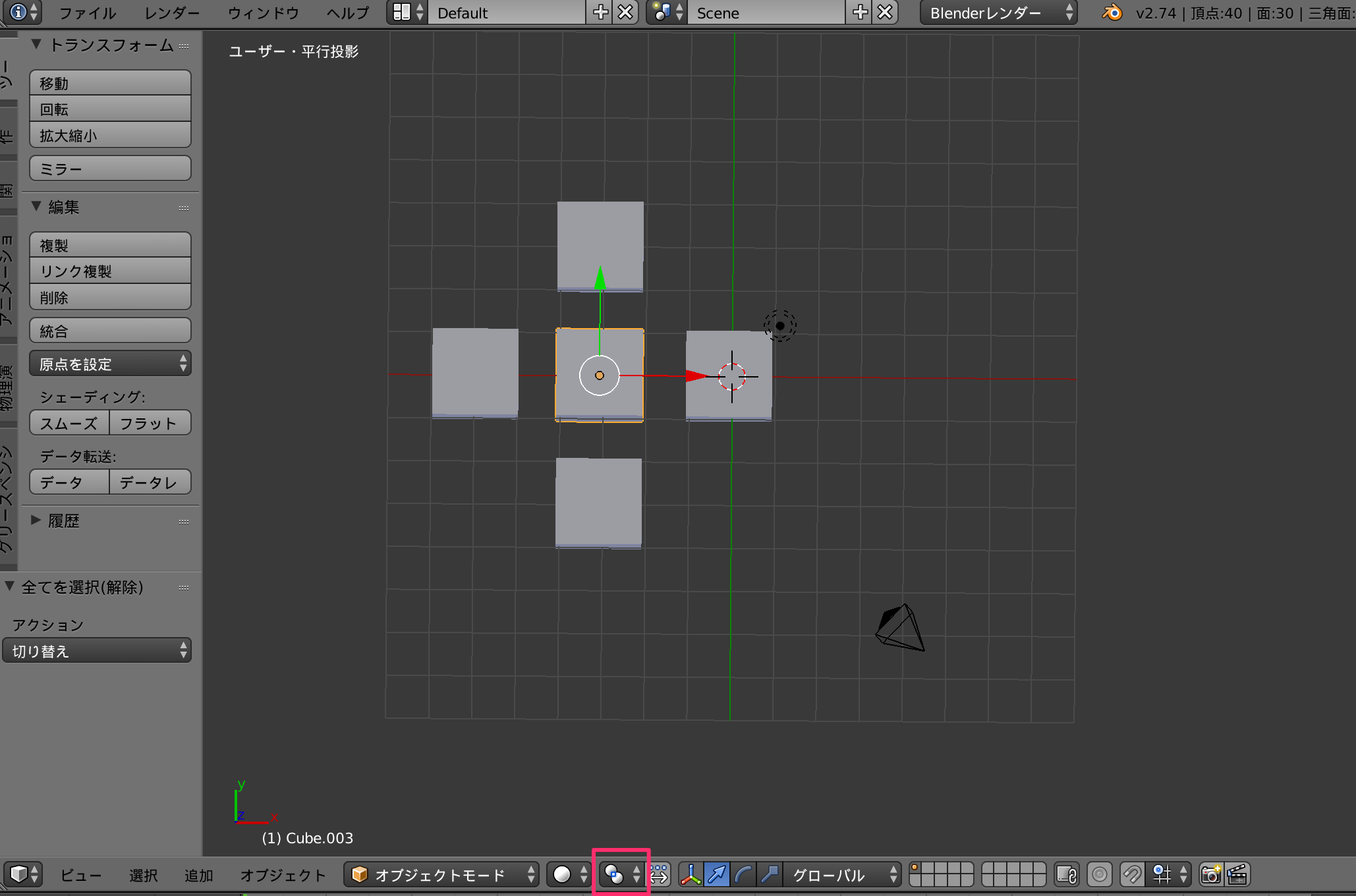The height and width of the screenshot is (896, 1356).
Task: Delete the Default screen layout
Action: [625, 13]
